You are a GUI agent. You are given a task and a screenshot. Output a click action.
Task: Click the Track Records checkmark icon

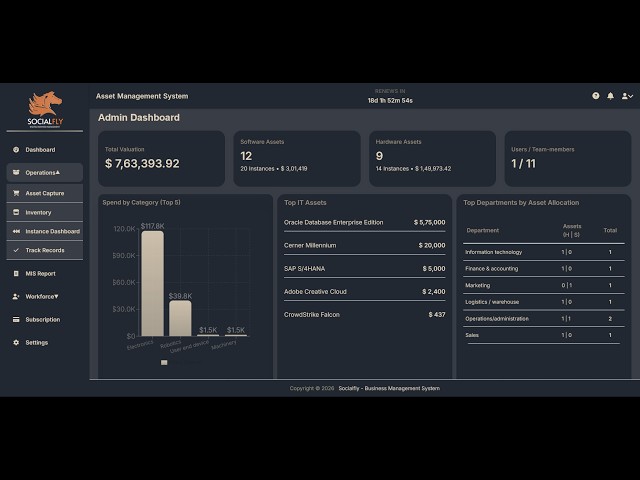(x=16, y=250)
